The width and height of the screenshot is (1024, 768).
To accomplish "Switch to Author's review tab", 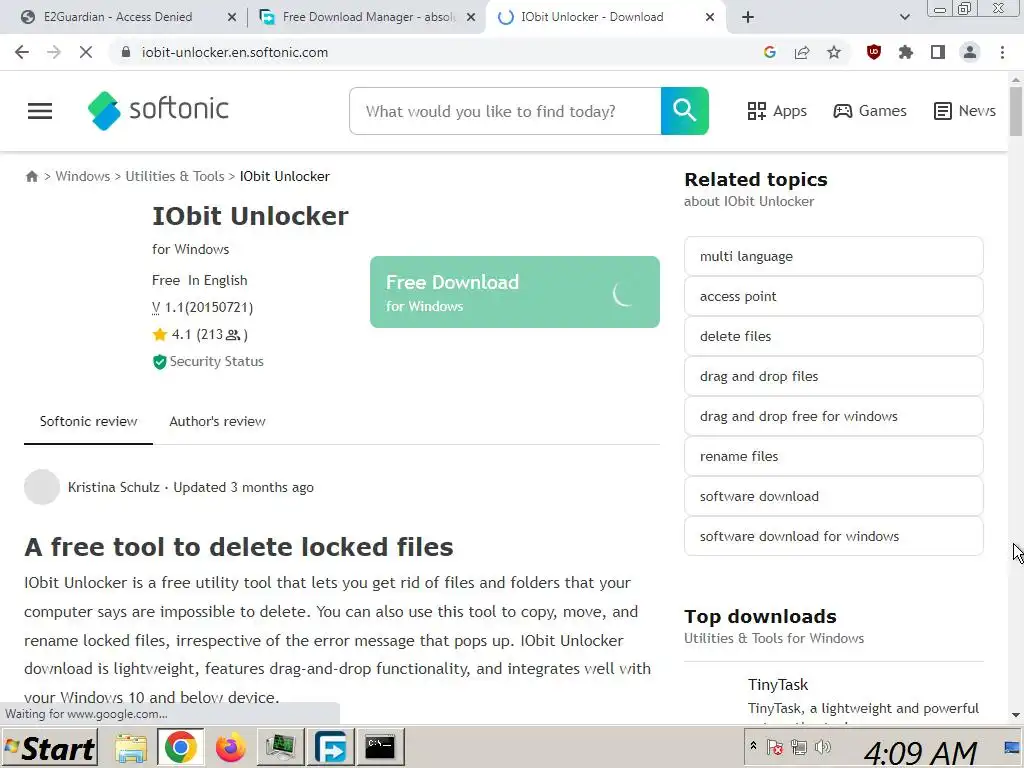I will [217, 422].
